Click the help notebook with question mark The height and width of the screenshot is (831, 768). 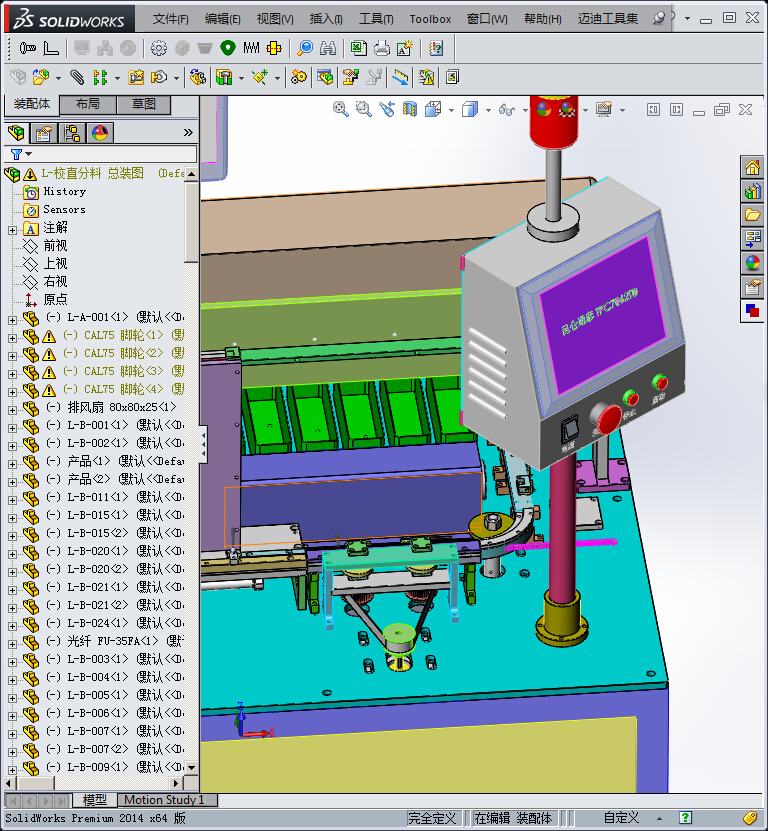click(x=436, y=49)
